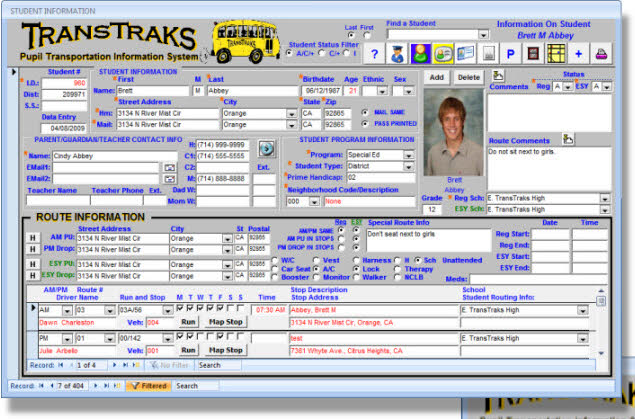
Task: Open the bus driver icon in toolbar
Action: coord(397,53)
